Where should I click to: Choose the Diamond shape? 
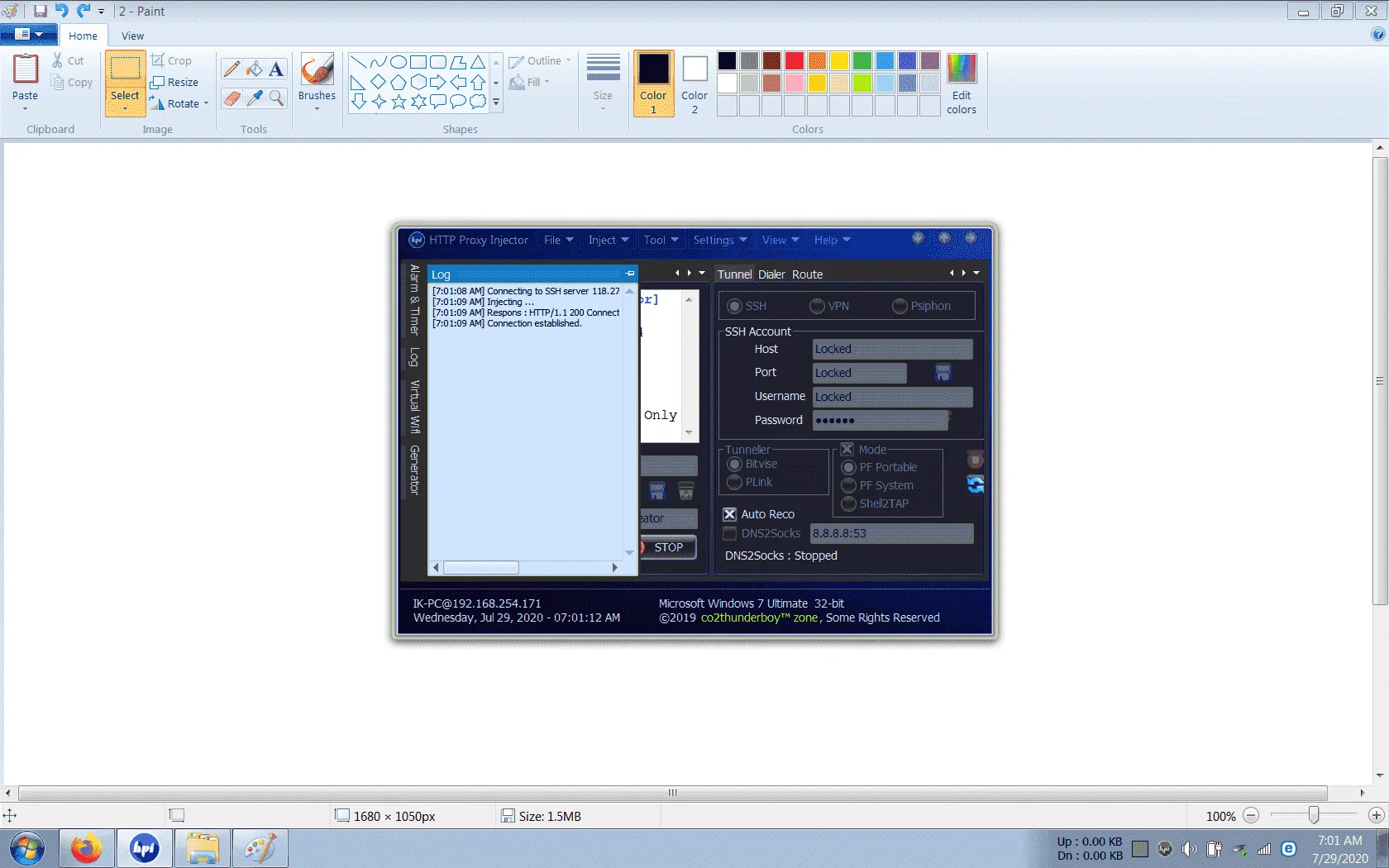378,82
